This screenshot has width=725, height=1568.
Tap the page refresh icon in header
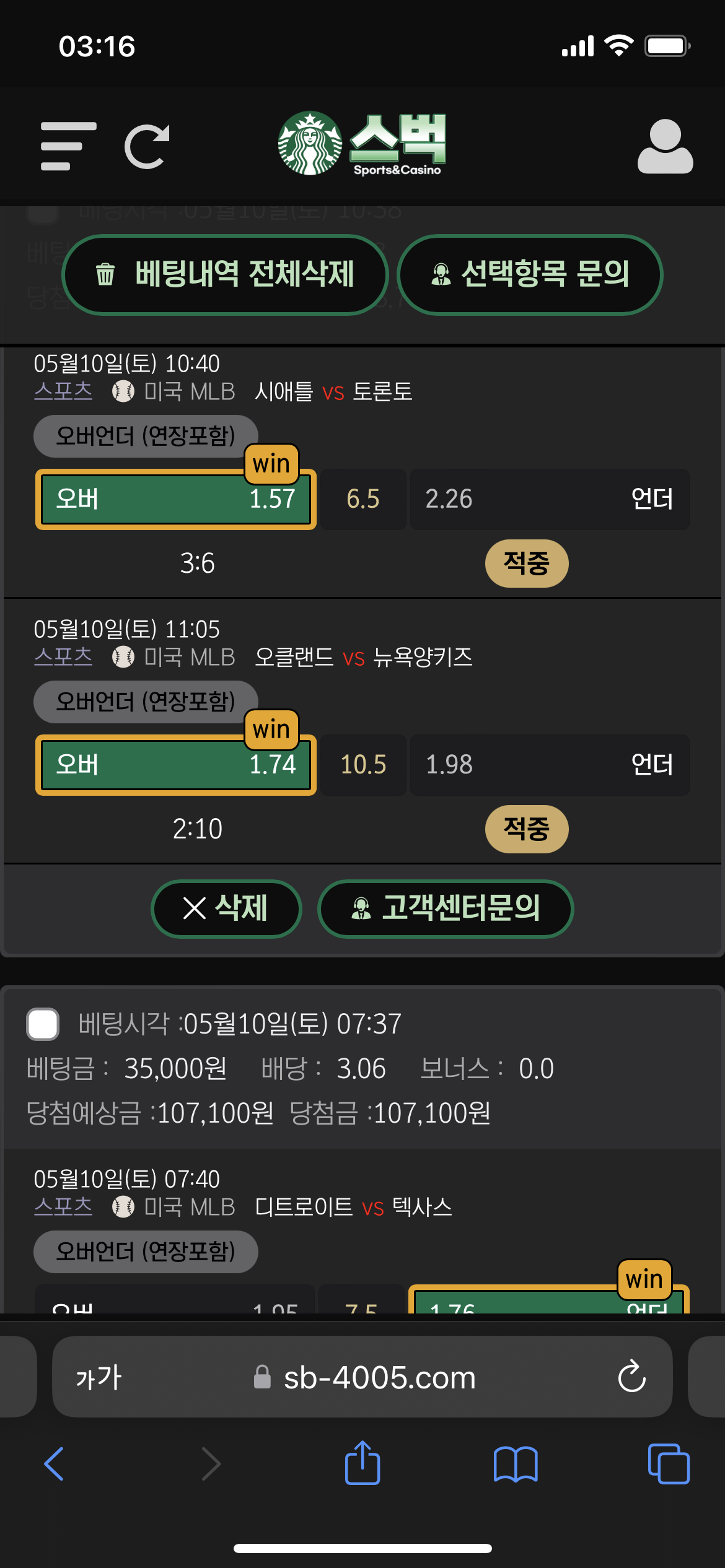[x=147, y=146]
